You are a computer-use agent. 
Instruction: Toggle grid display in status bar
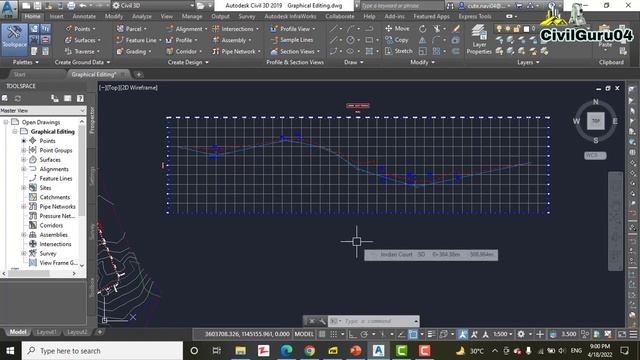[322, 334]
